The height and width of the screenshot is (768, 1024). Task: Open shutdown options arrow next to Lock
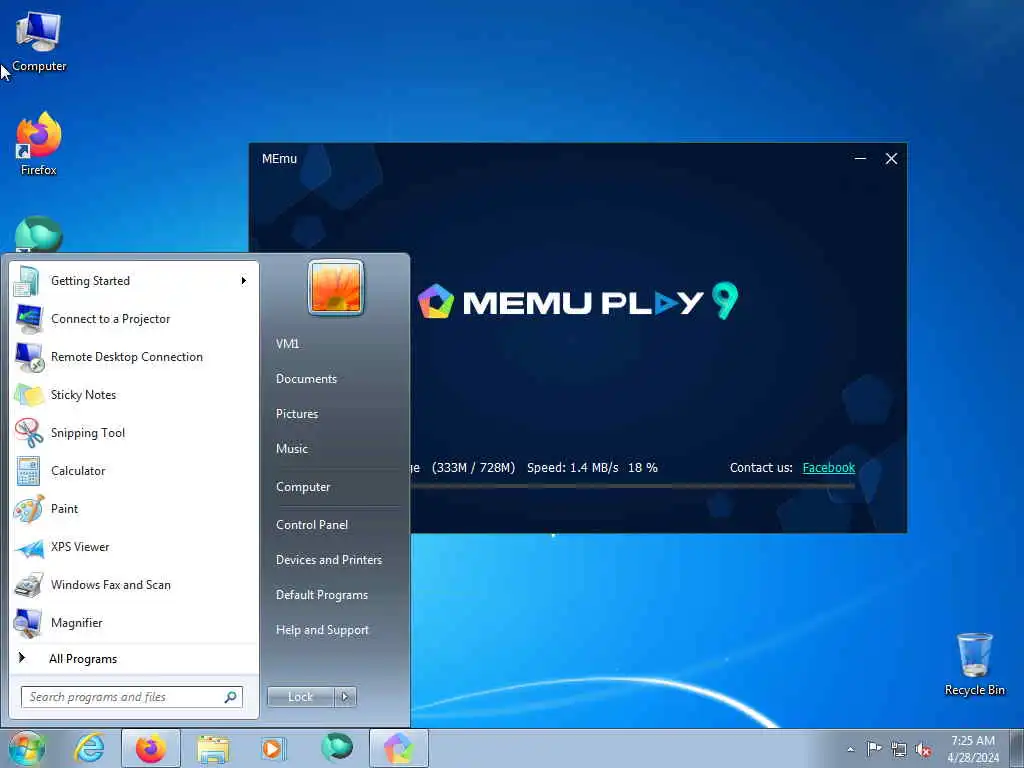click(345, 697)
